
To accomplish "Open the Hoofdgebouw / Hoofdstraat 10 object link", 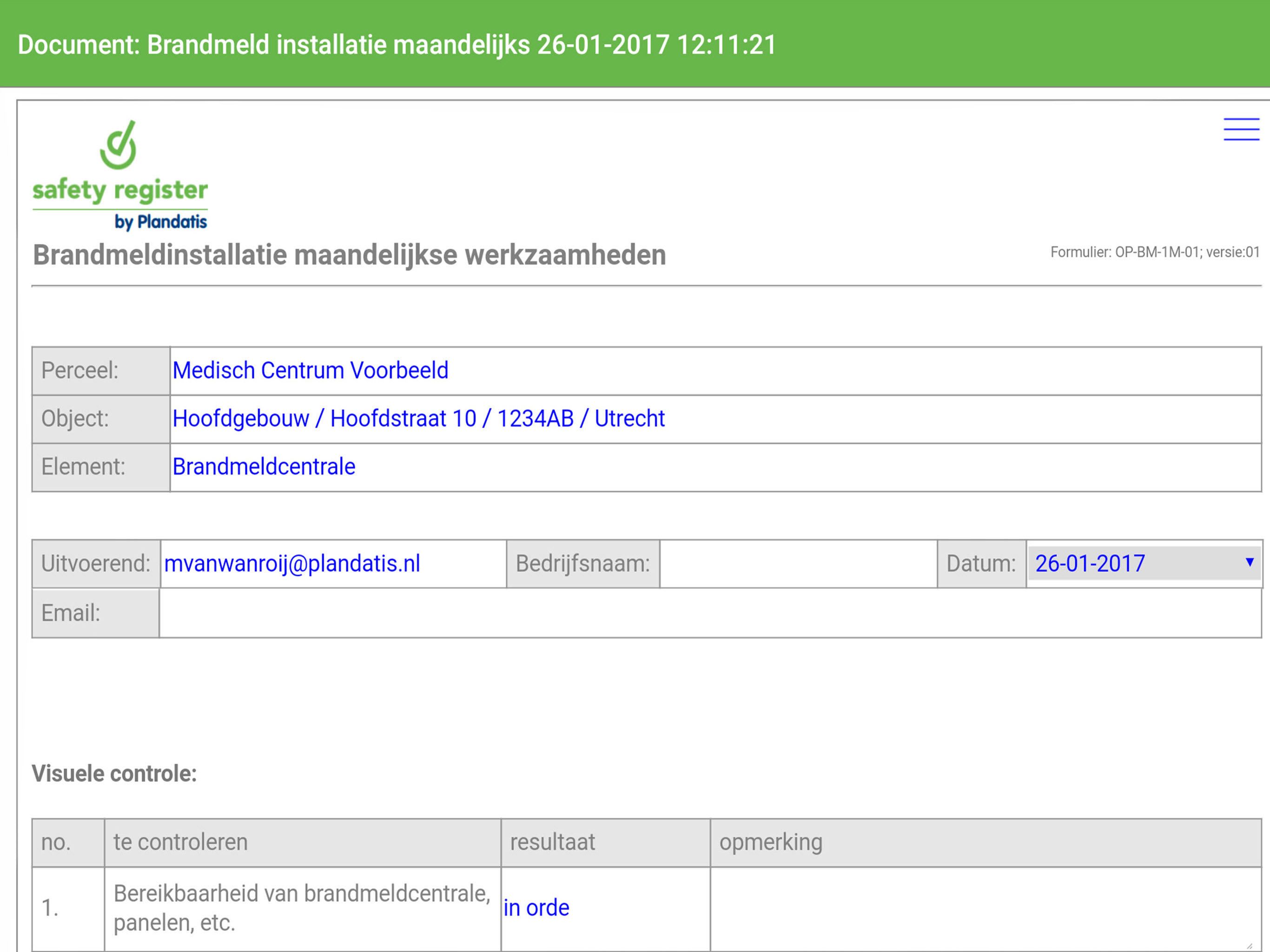I will click(x=418, y=418).
